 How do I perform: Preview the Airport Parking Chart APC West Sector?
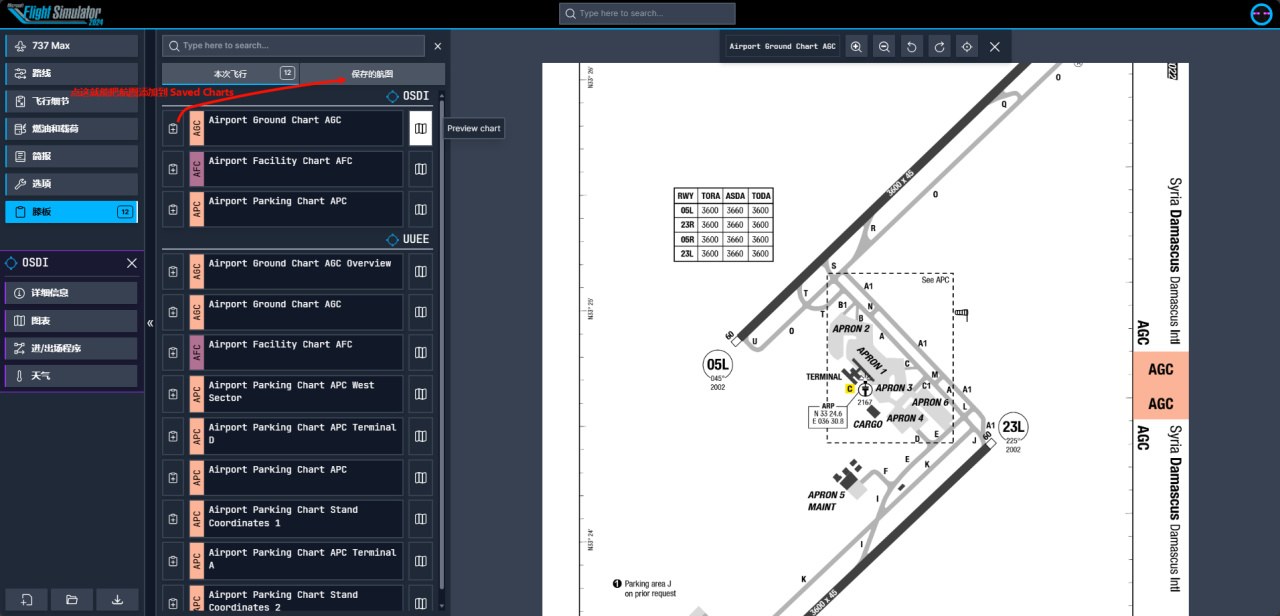click(421, 394)
